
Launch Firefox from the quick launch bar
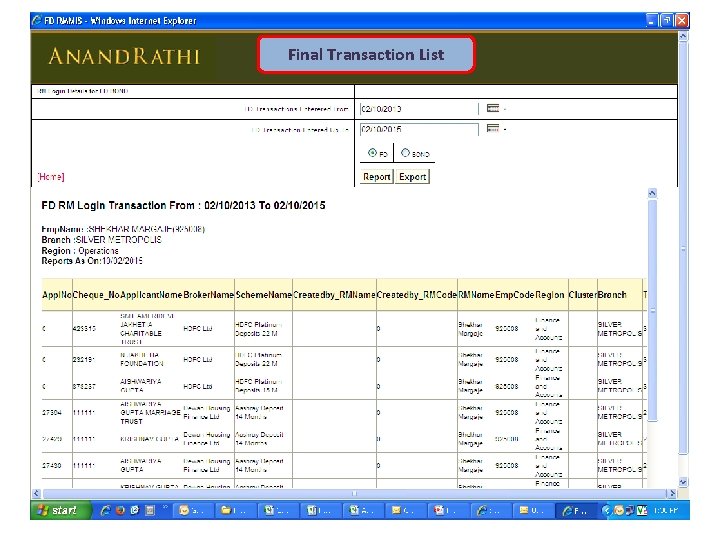click(120, 510)
